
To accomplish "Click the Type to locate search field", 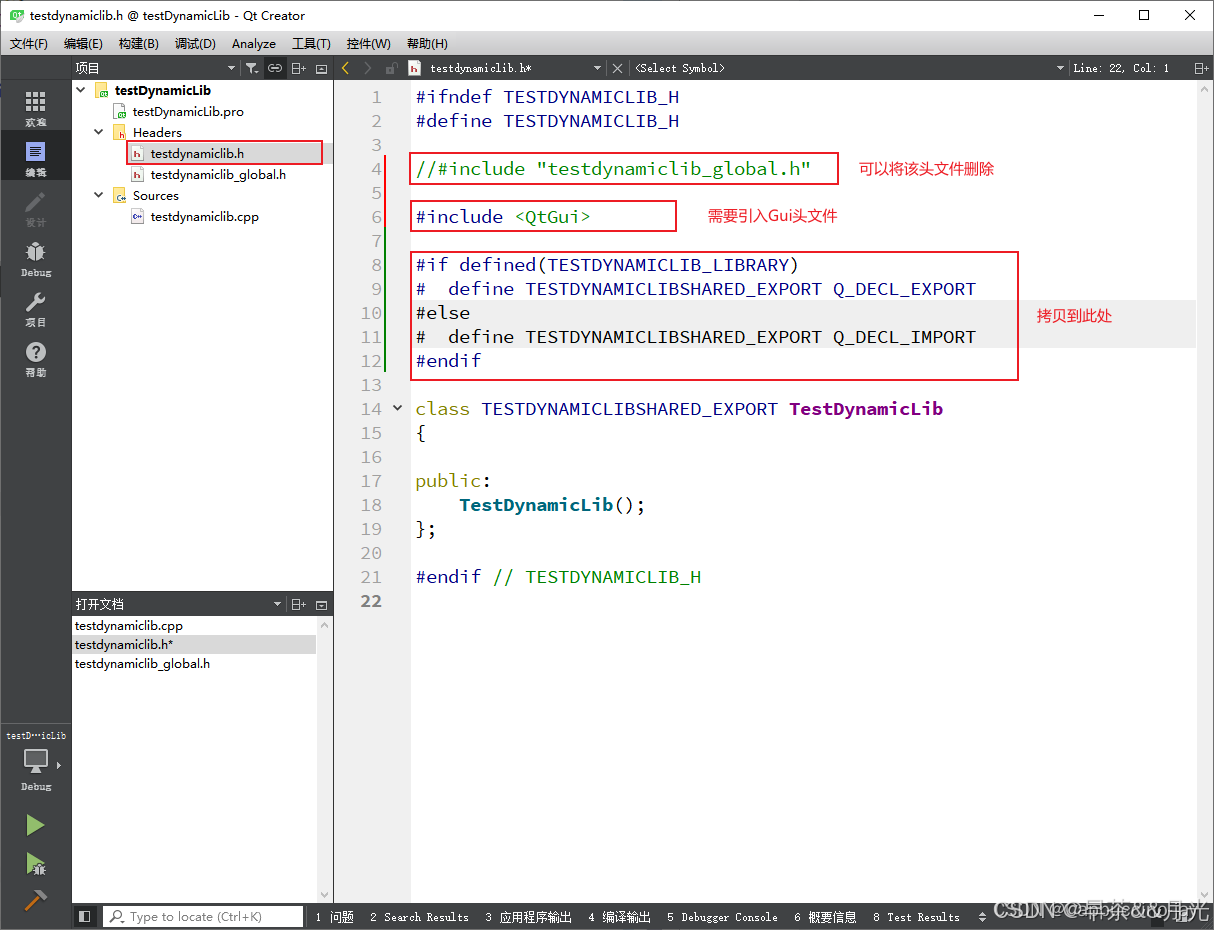I will [204, 916].
